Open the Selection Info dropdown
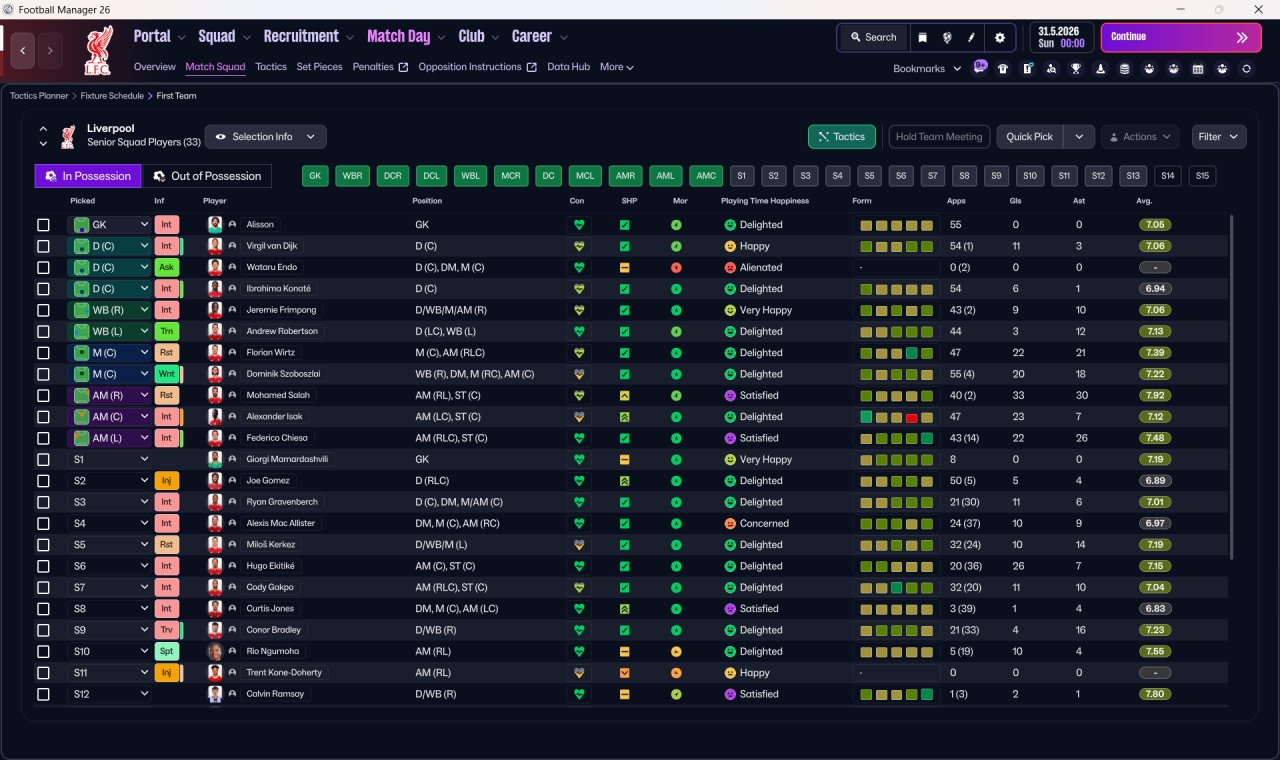Screen dimensions: 1280x760 [x=265, y=137]
